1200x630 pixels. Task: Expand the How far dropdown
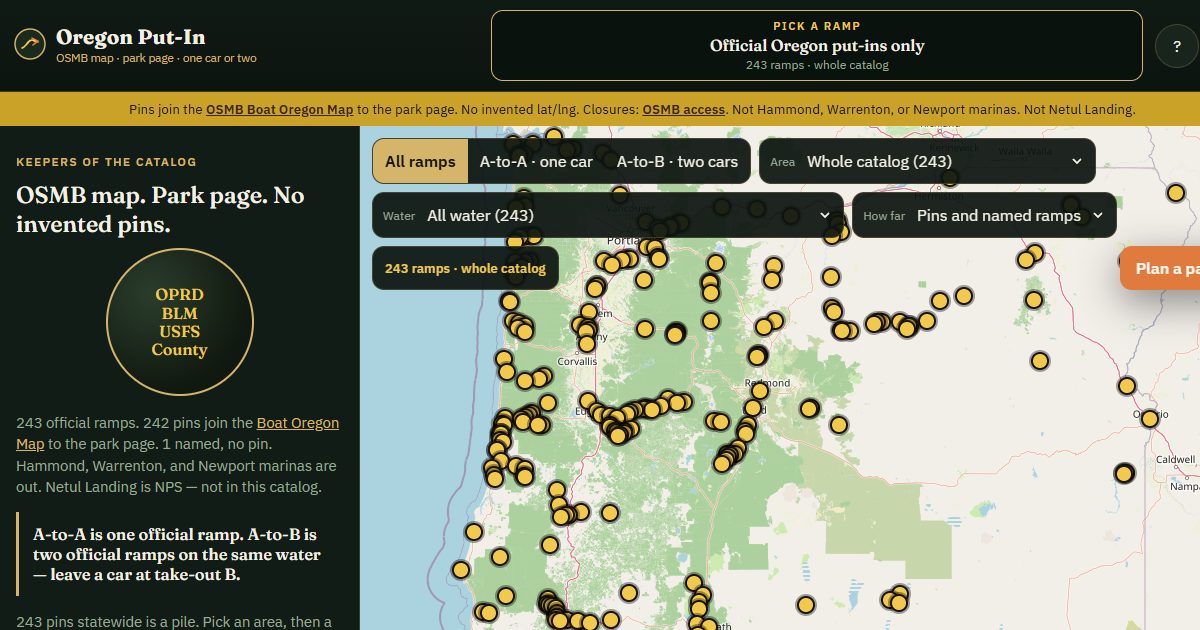[984, 215]
